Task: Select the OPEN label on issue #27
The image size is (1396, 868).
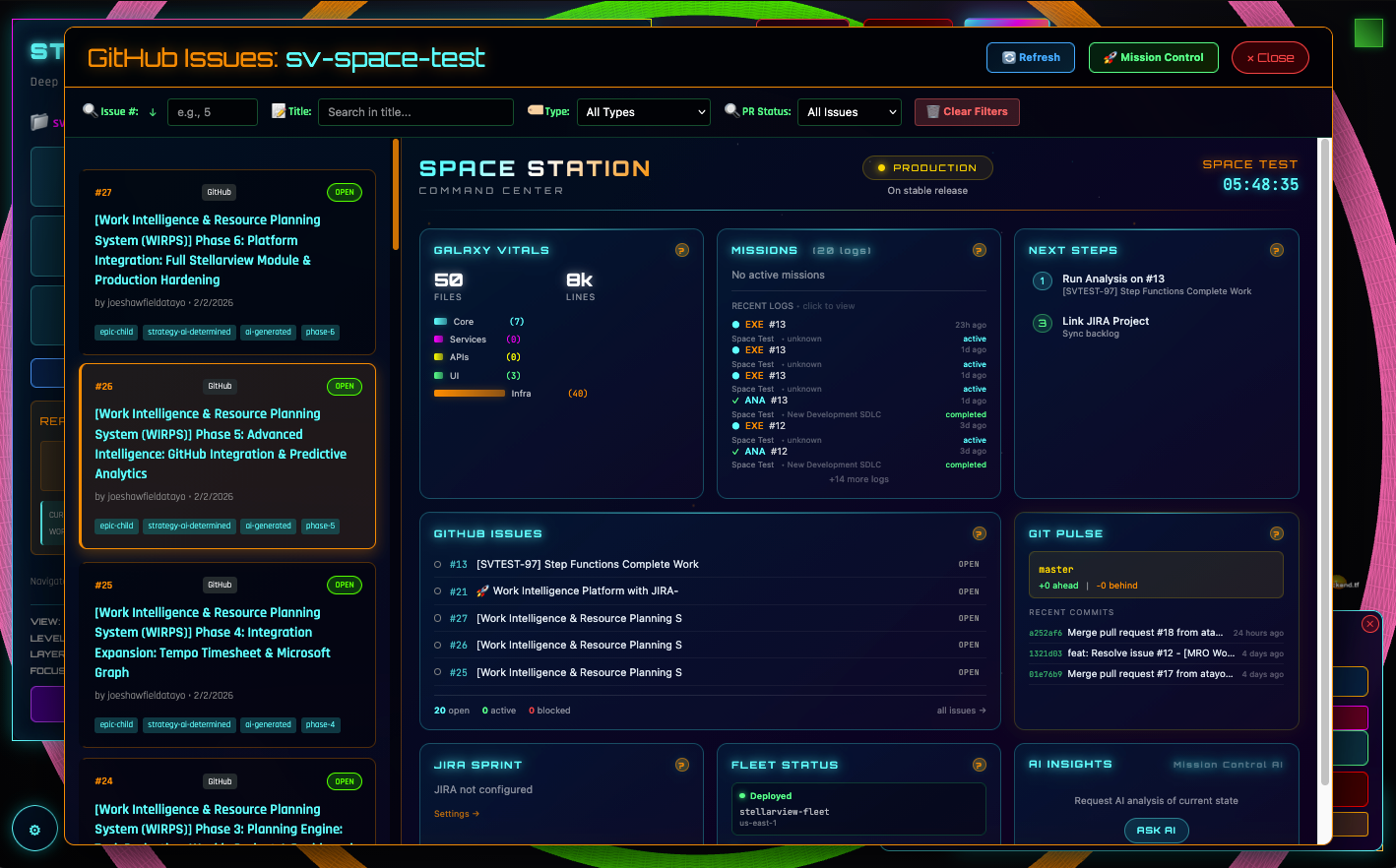Action: tap(345, 192)
